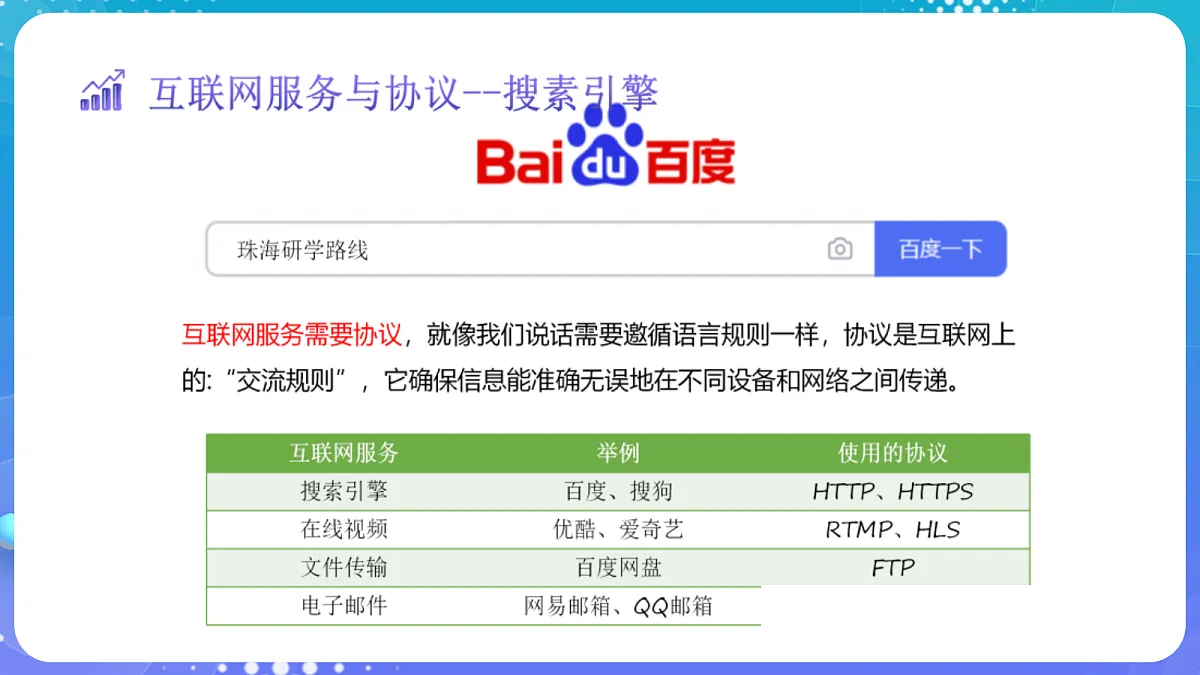Screen dimensions: 1200x675
Task: Click the search box containing 珠海研学路线
Action: (541, 249)
